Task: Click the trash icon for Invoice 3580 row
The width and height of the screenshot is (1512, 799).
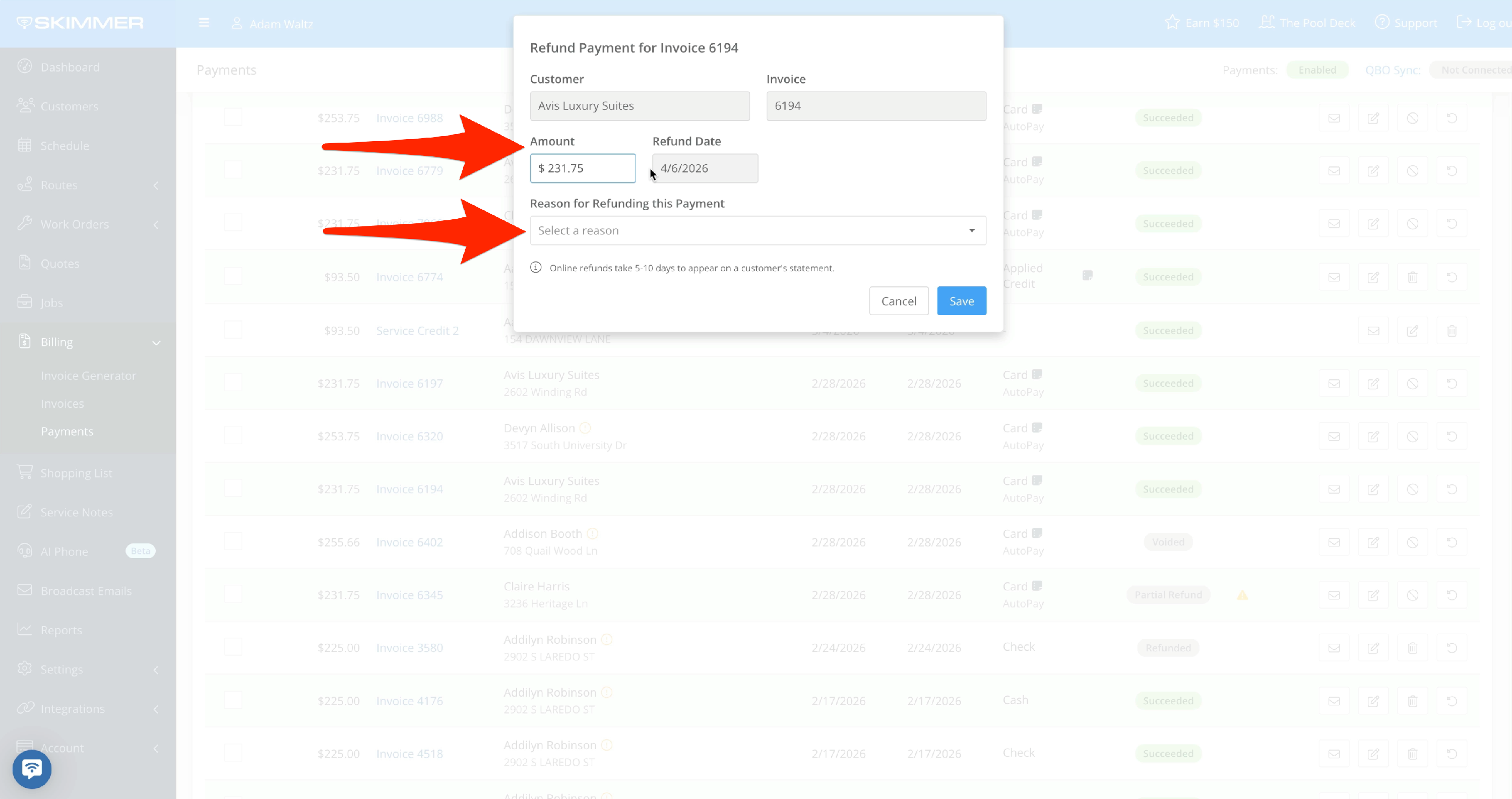Action: (1412, 648)
